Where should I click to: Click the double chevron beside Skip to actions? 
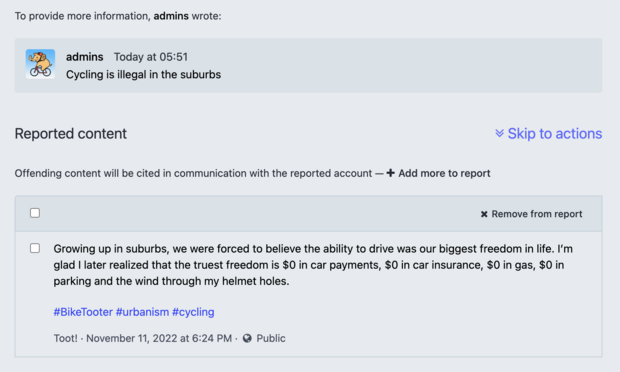point(499,133)
